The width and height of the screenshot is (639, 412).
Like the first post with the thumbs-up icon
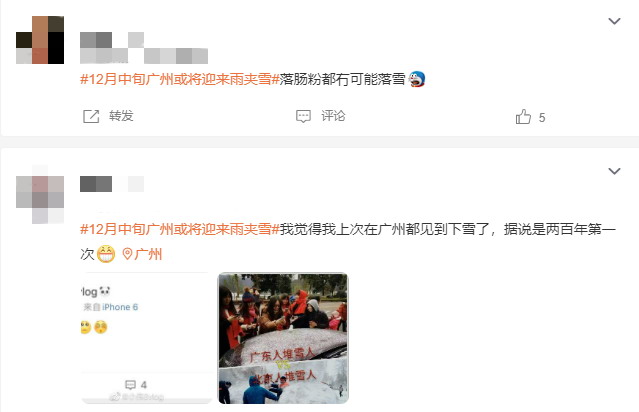pyautogui.click(x=523, y=117)
